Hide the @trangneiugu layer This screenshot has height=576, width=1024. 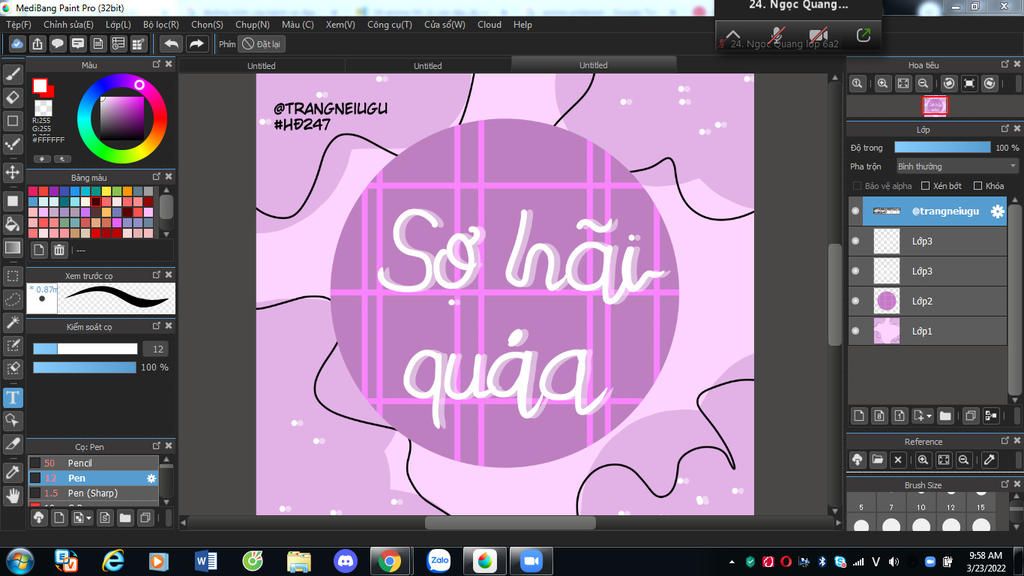856,211
